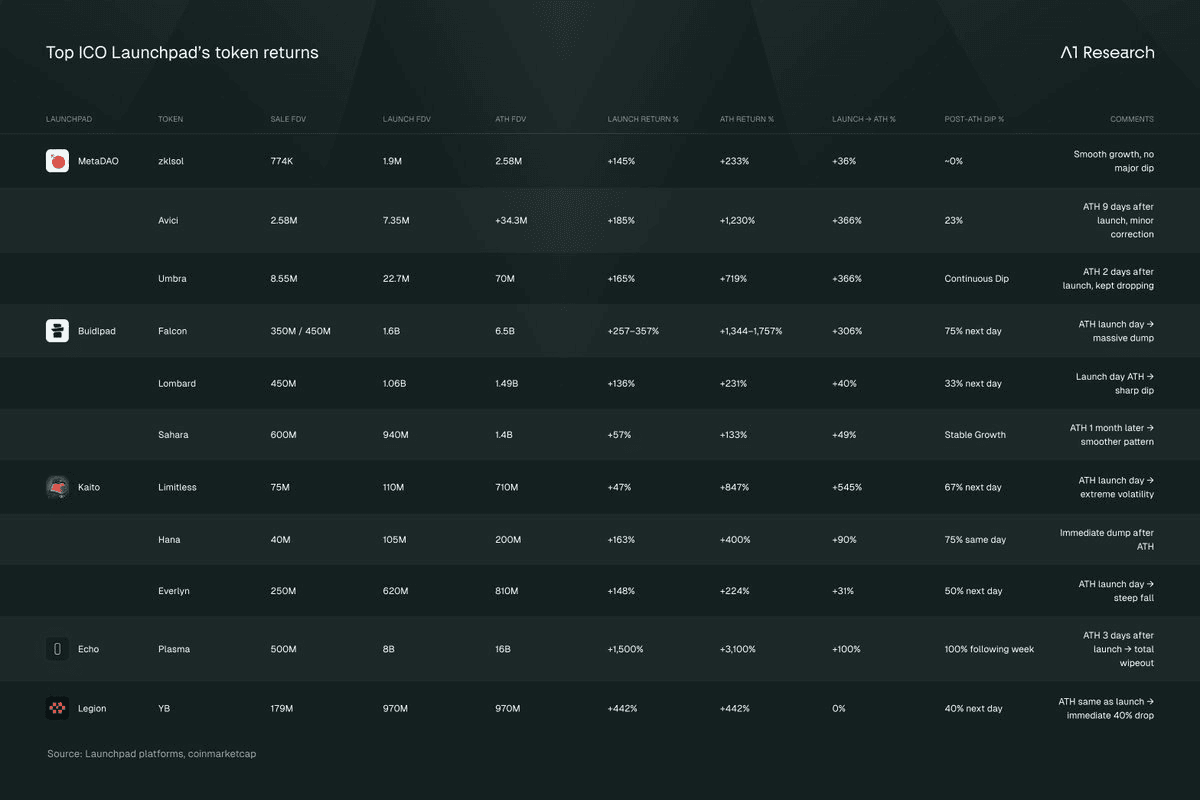Screen dimensions: 1200x800
Task: Click the Sahara token cell
Action: [x=173, y=435]
